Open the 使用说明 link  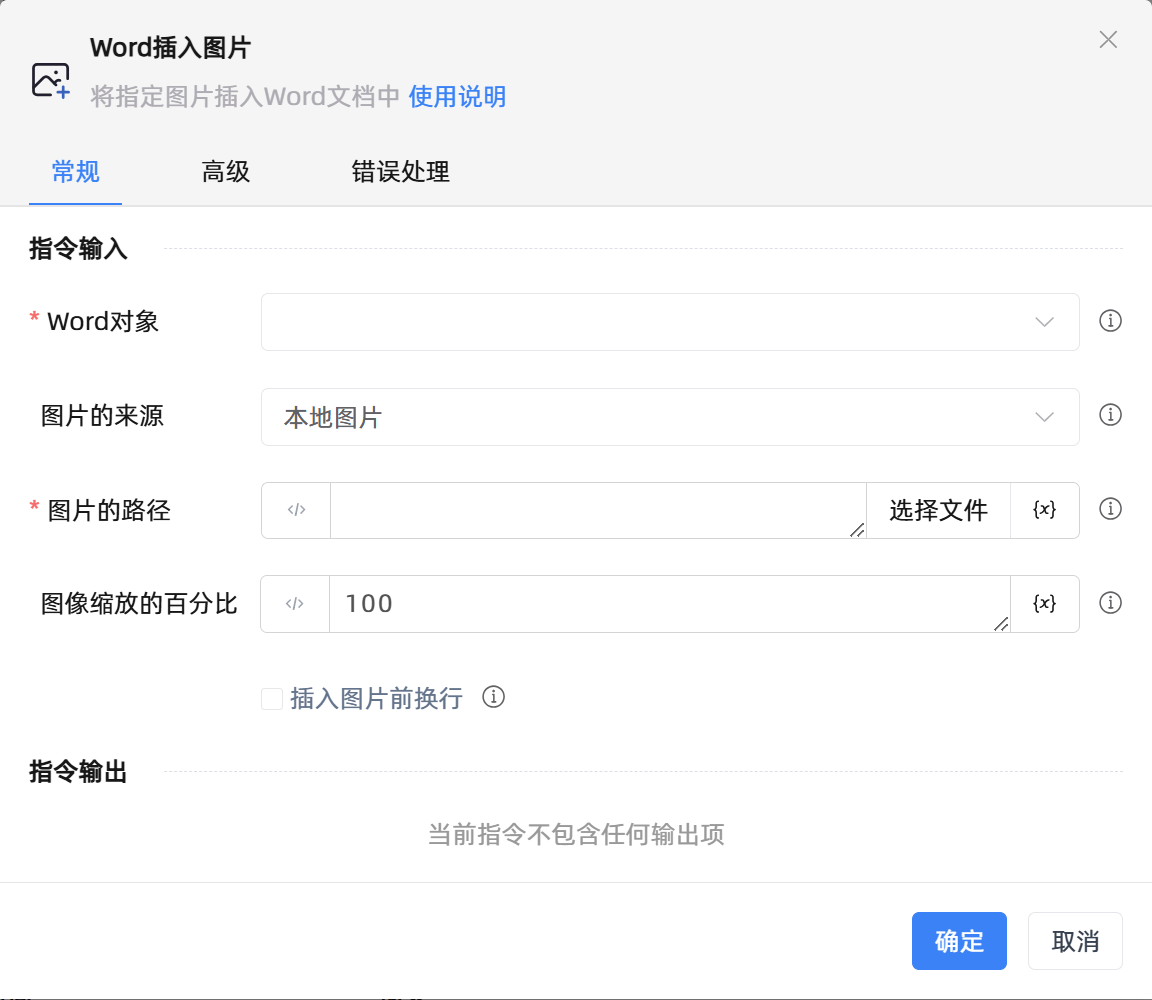pos(457,96)
